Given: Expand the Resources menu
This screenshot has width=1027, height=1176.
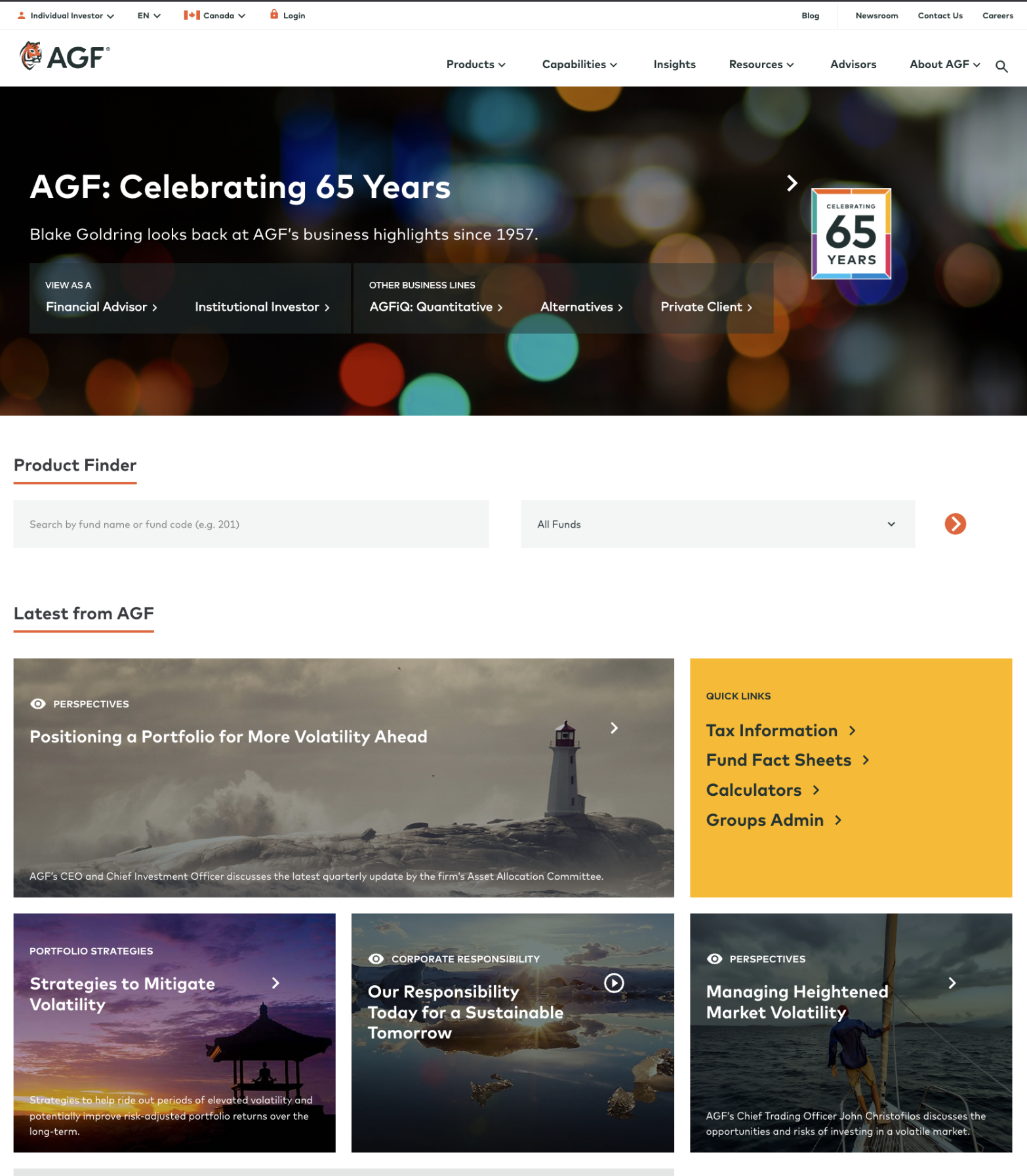Looking at the screenshot, I should 761,64.
